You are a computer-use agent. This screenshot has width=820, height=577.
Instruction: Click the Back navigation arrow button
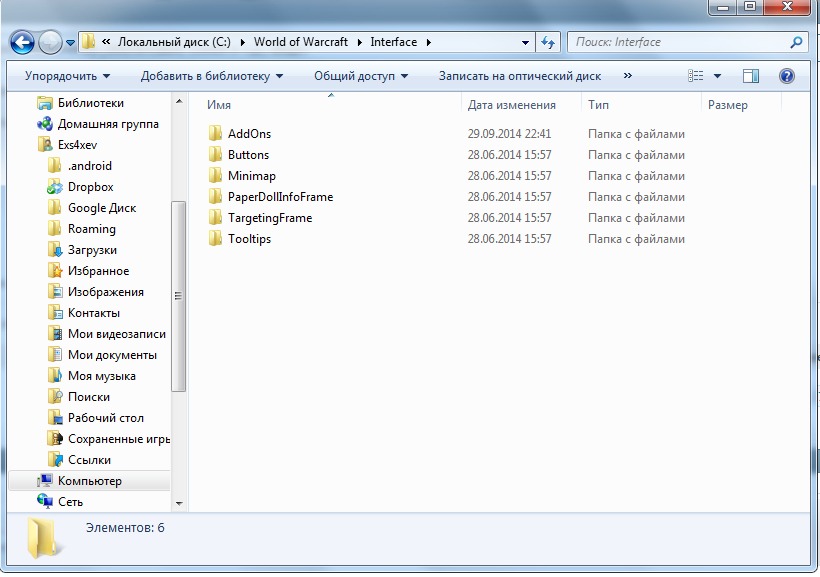(22, 43)
